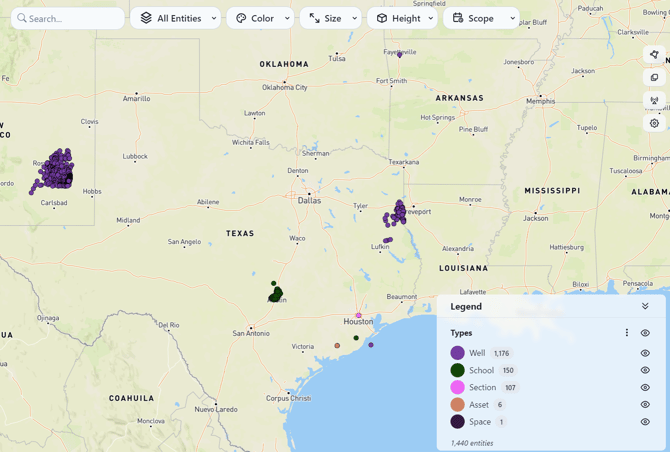Click the purple Well color swatch
The height and width of the screenshot is (452, 670).
click(457, 353)
